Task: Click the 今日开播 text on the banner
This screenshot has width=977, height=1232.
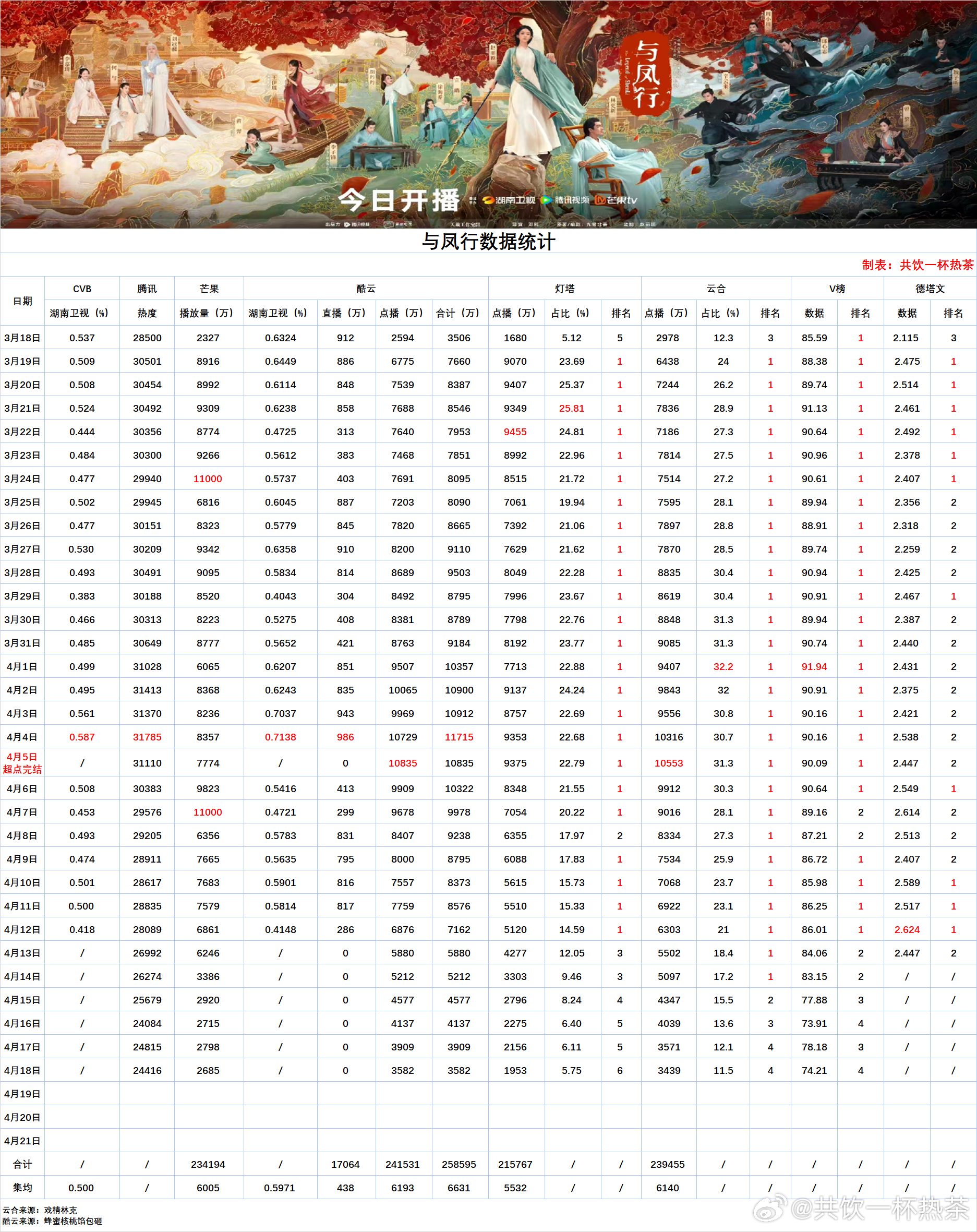Action: pos(399,200)
